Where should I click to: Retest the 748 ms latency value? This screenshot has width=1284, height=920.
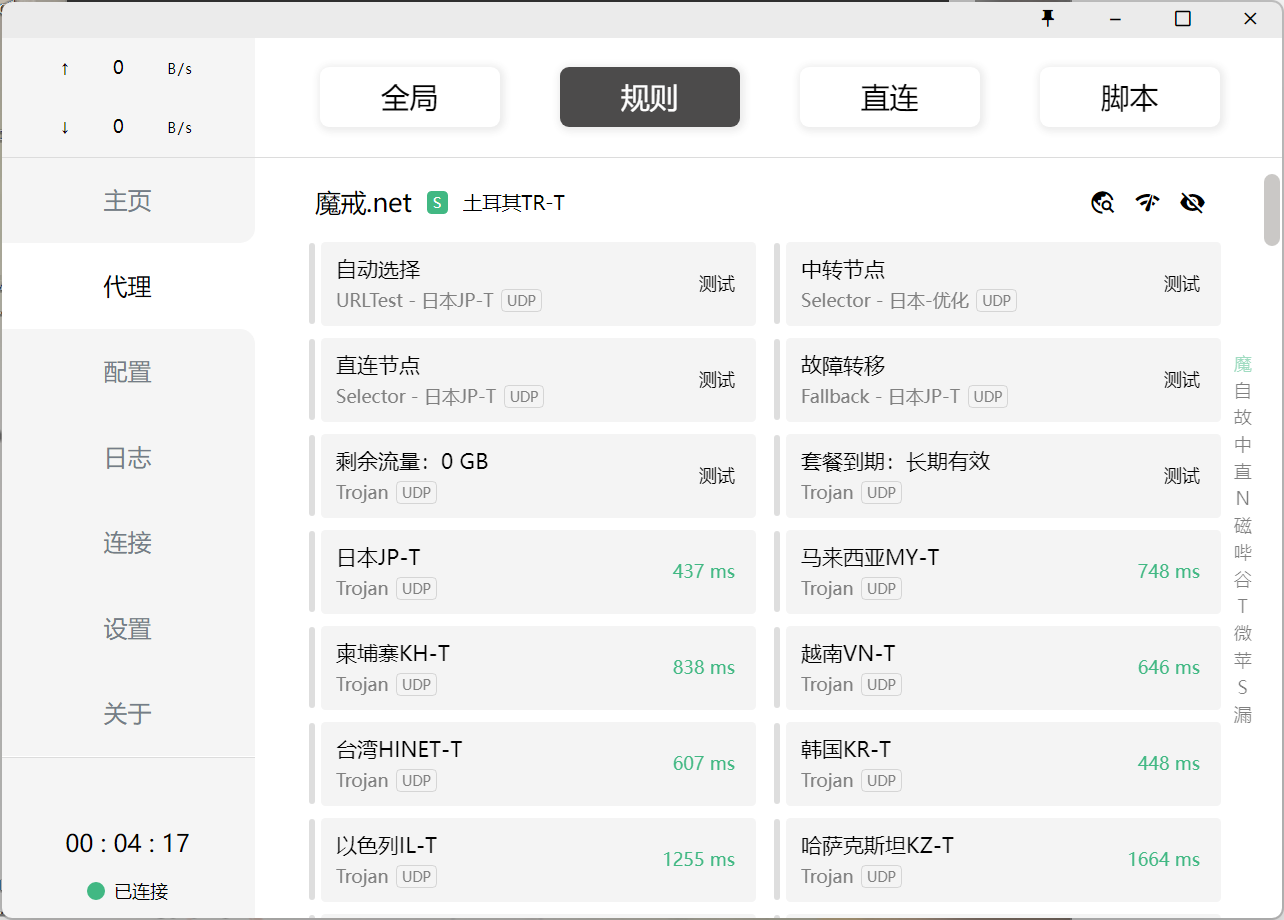click(x=1169, y=572)
